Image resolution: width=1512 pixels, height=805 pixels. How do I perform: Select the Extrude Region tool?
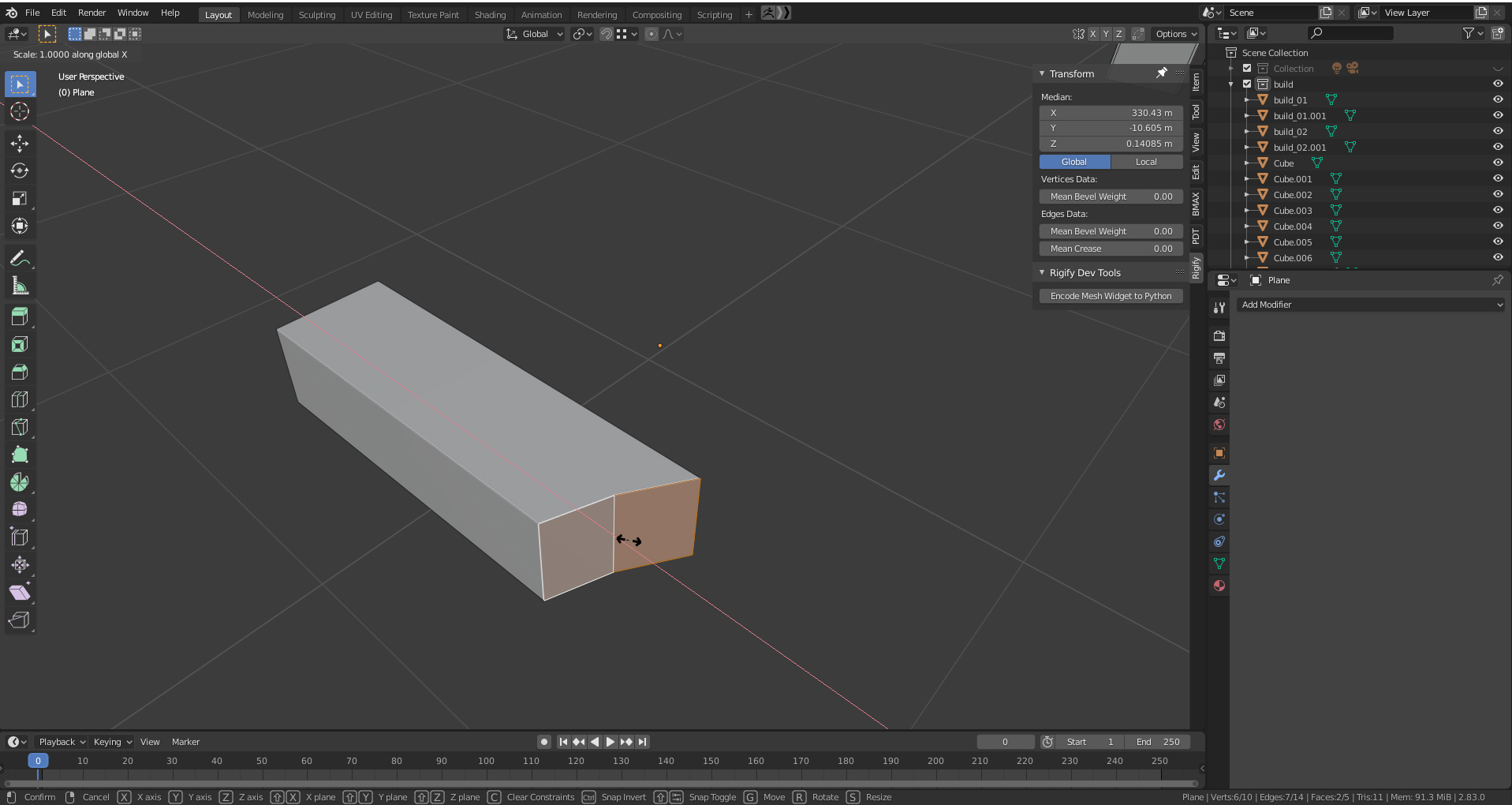point(20,316)
